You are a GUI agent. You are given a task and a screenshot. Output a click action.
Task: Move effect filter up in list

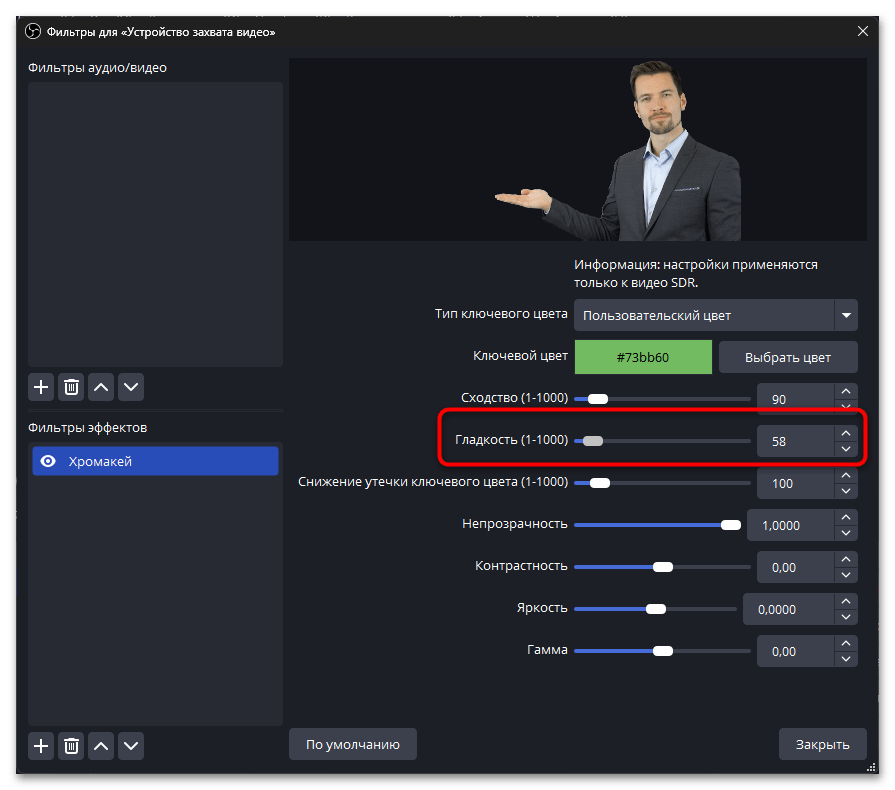pyautogui.click(x=101, y=745)
